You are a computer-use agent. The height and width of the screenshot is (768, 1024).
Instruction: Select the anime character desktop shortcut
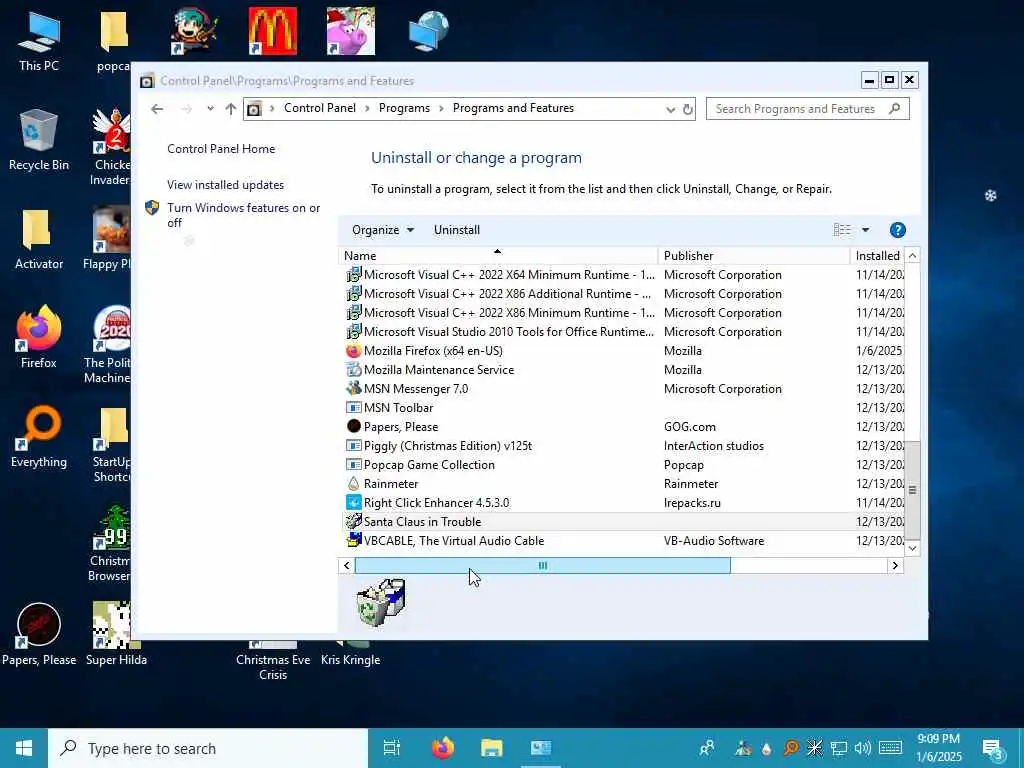click(194, 31)
